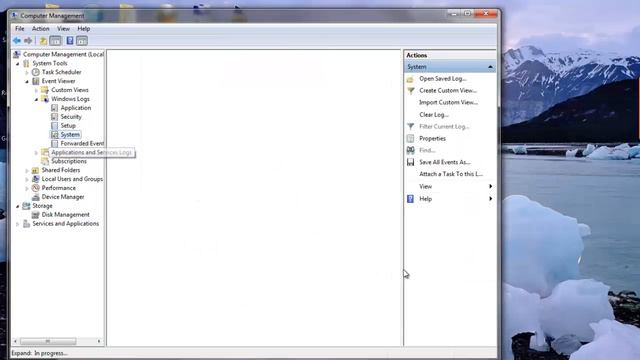Select Forwarded Events in the tree
The height and width of the screenshot is (360, 640).
pos(82,144)
